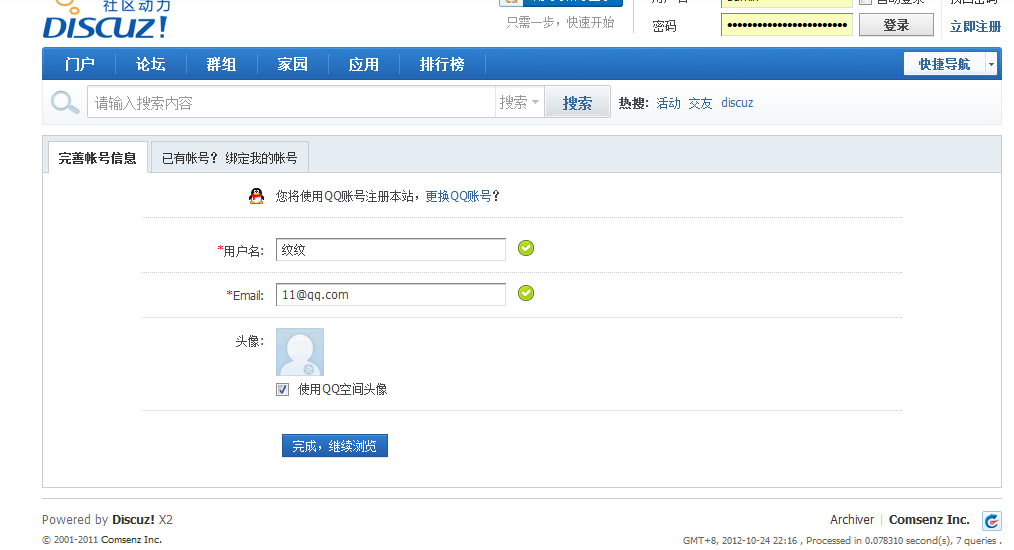Click the icon next to Comsenz Inc. in footer
1014x550 pixels.
pyautogui.click(x=991, y=520)
